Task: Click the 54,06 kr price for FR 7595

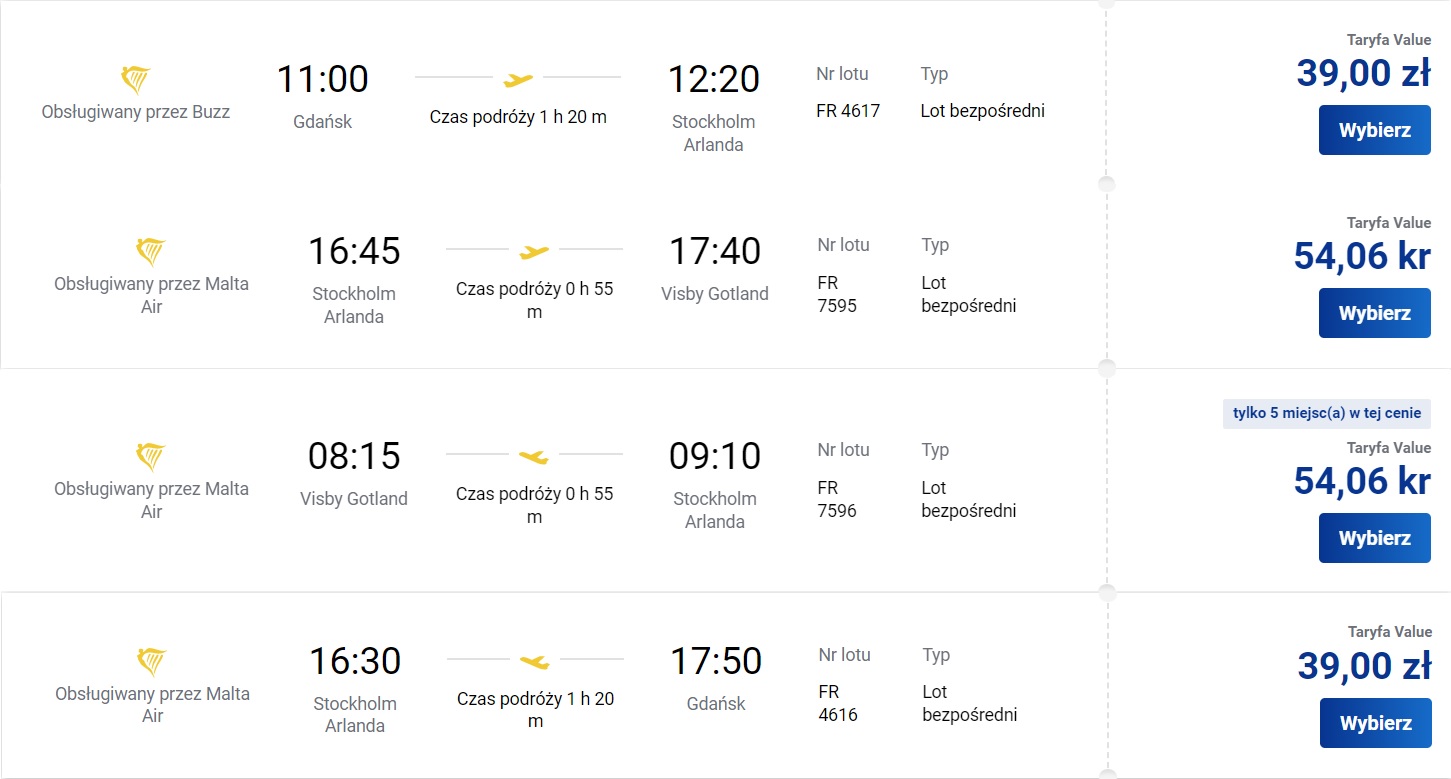Action: 1362,256
